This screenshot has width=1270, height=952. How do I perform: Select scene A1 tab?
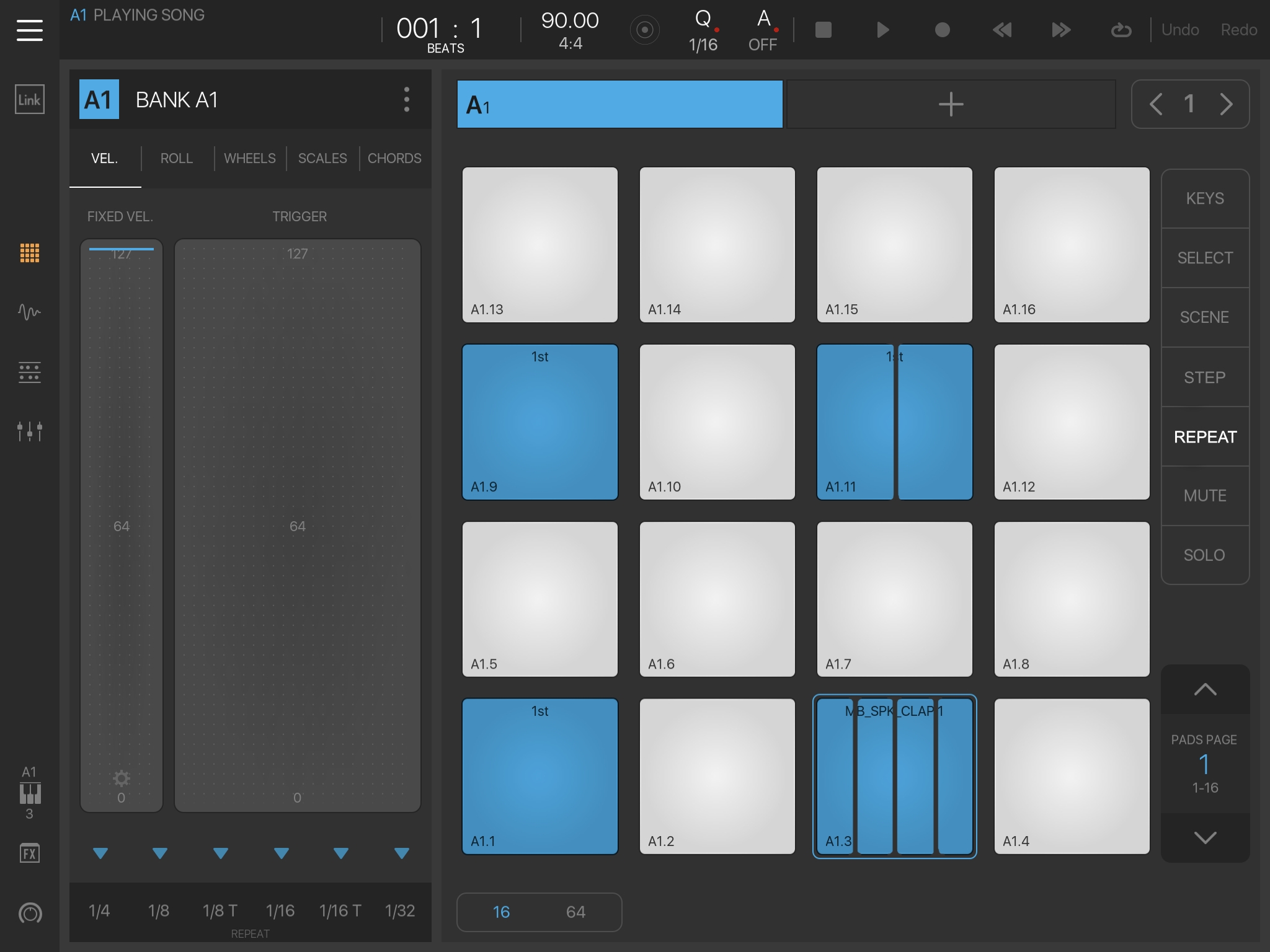pos(619,104)
